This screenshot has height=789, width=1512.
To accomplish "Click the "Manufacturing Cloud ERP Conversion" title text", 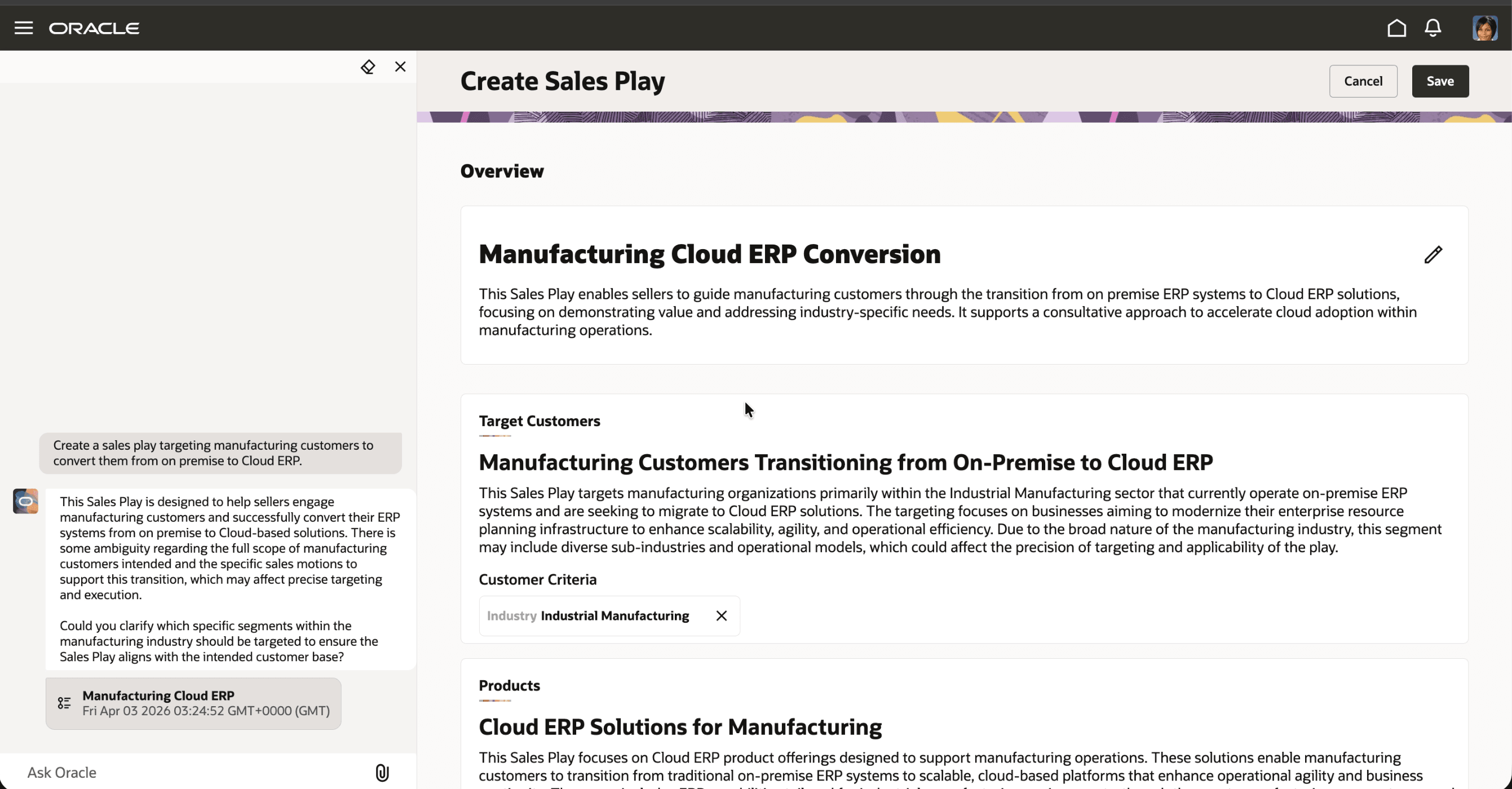I will (x=710, y=254).
